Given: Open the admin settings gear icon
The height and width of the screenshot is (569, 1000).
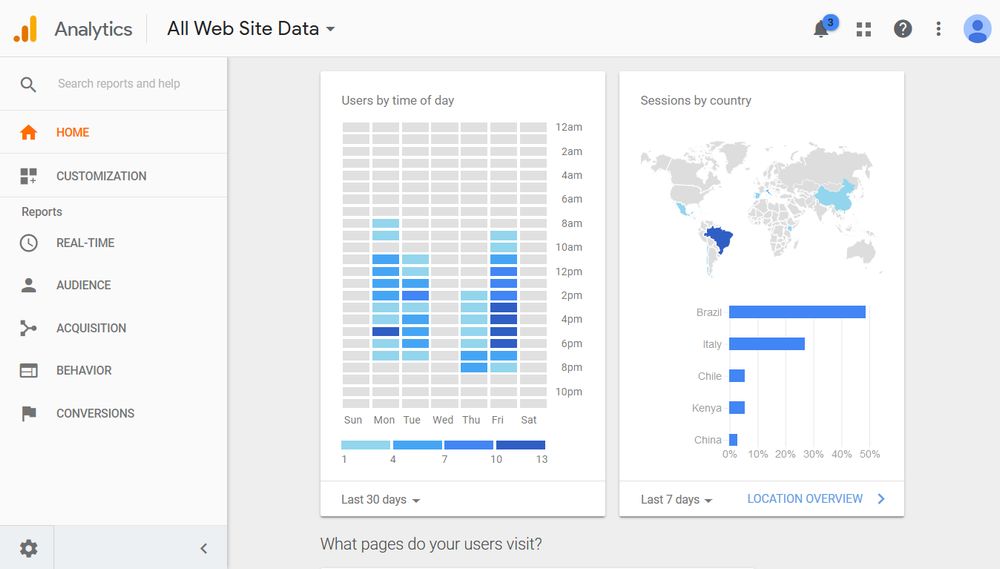Looking at the screenshot, I should (x=29, y=548).
